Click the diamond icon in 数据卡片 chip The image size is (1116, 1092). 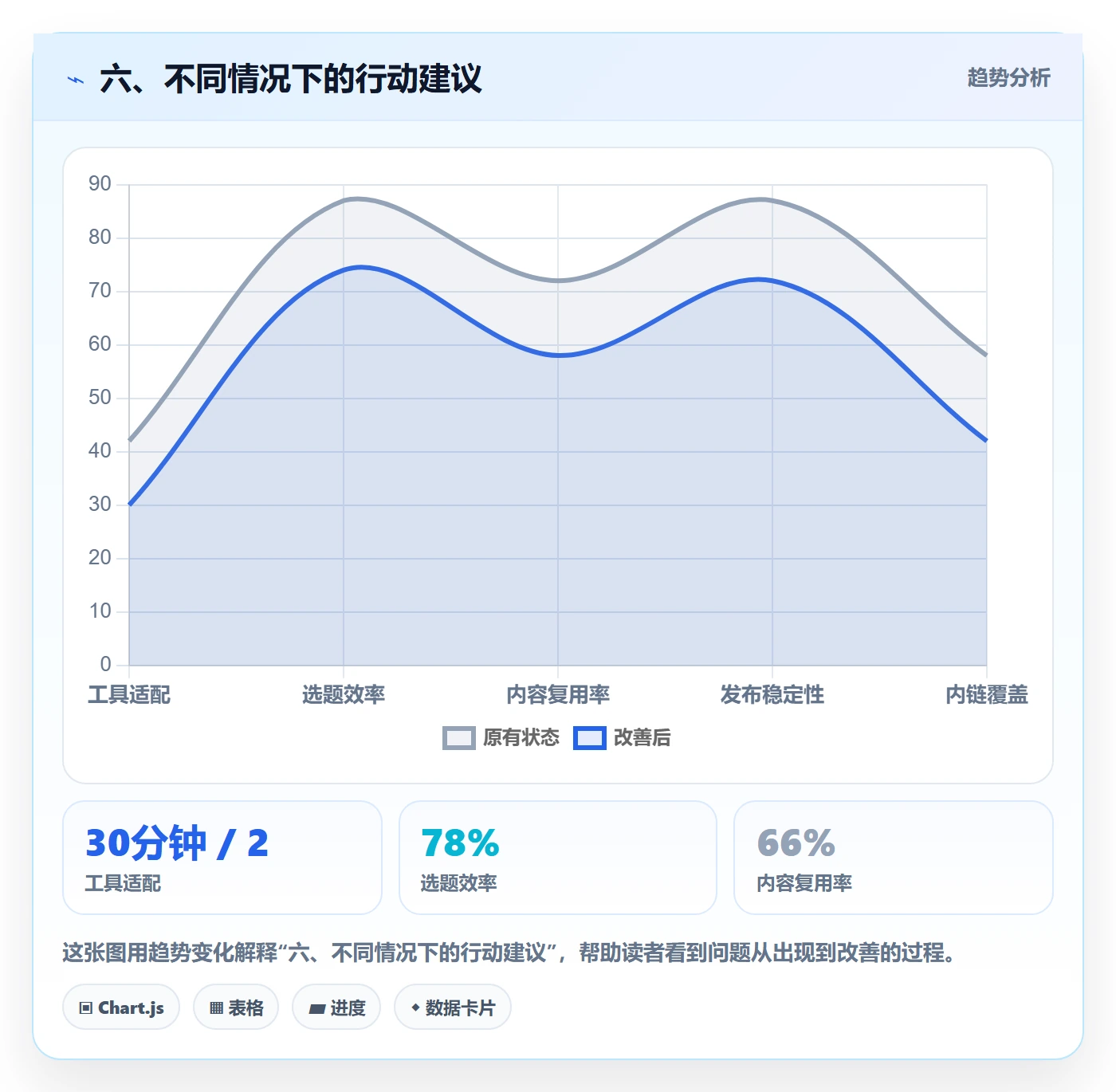[415, 1008]
